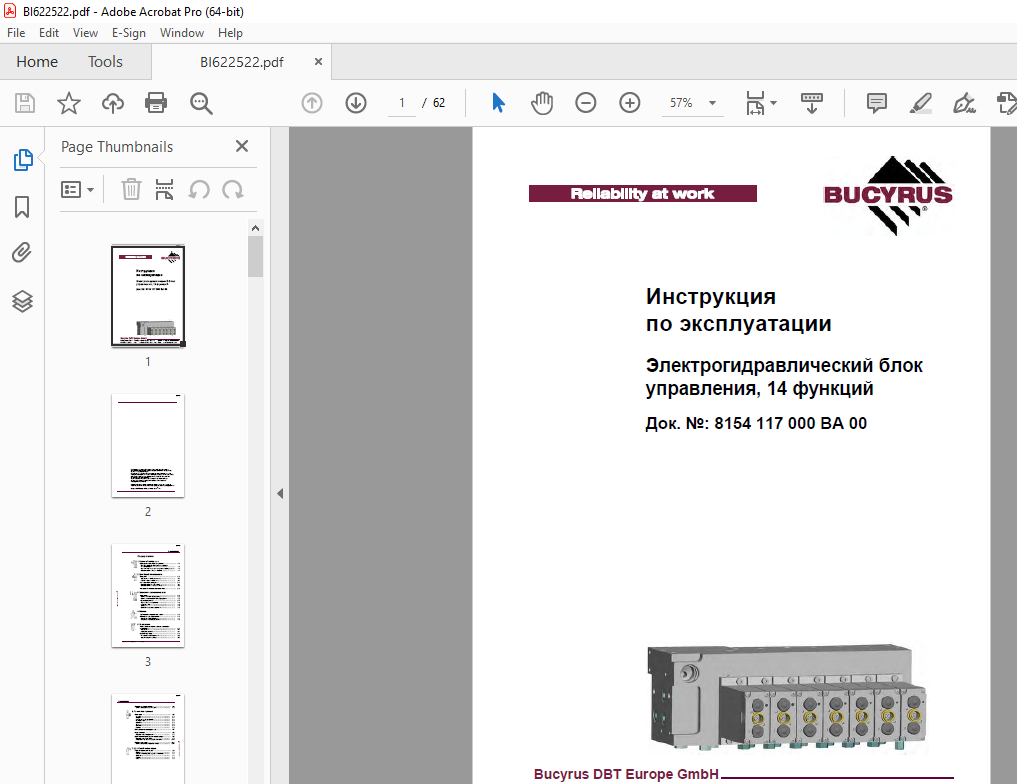Click the current page number field
Viewport: 1017px width, 784px height.
point(401,103)
